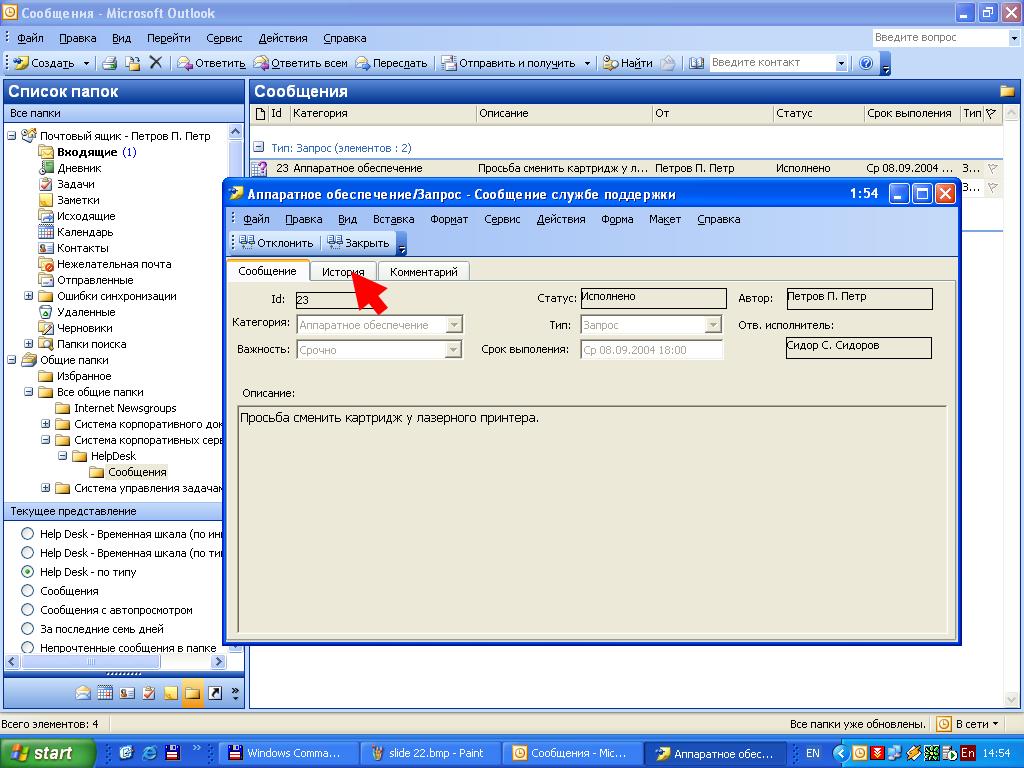Select Help Desk - Временная шкала (по ти view

point(27,552)
